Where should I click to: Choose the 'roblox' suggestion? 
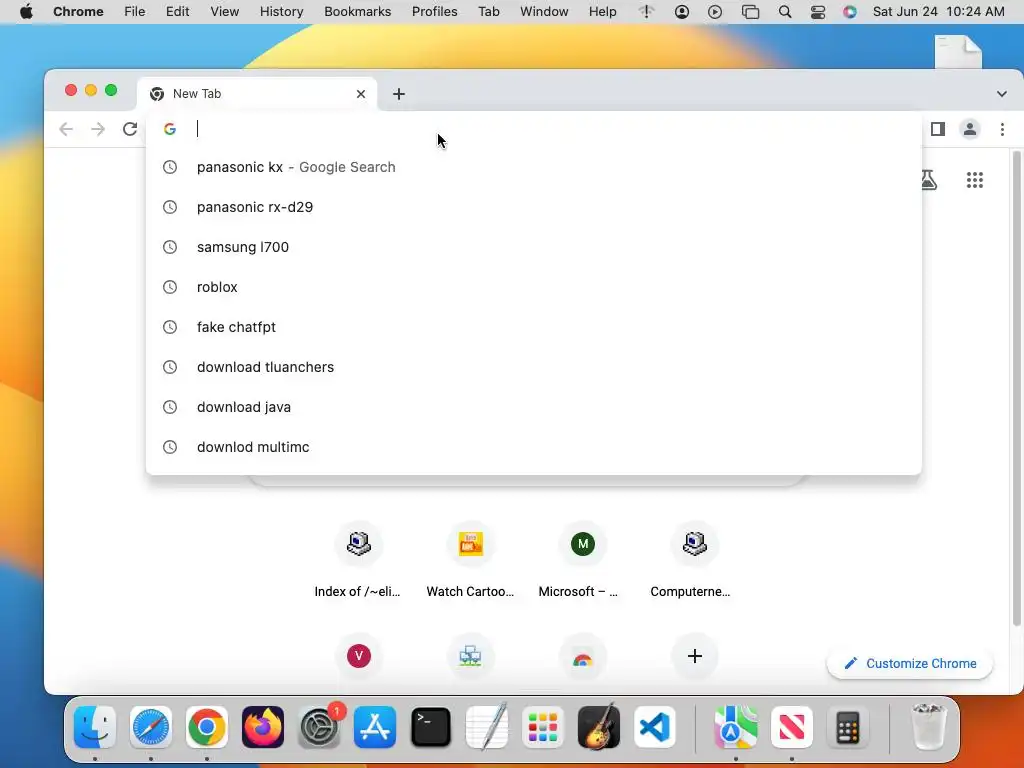(534, 287)
